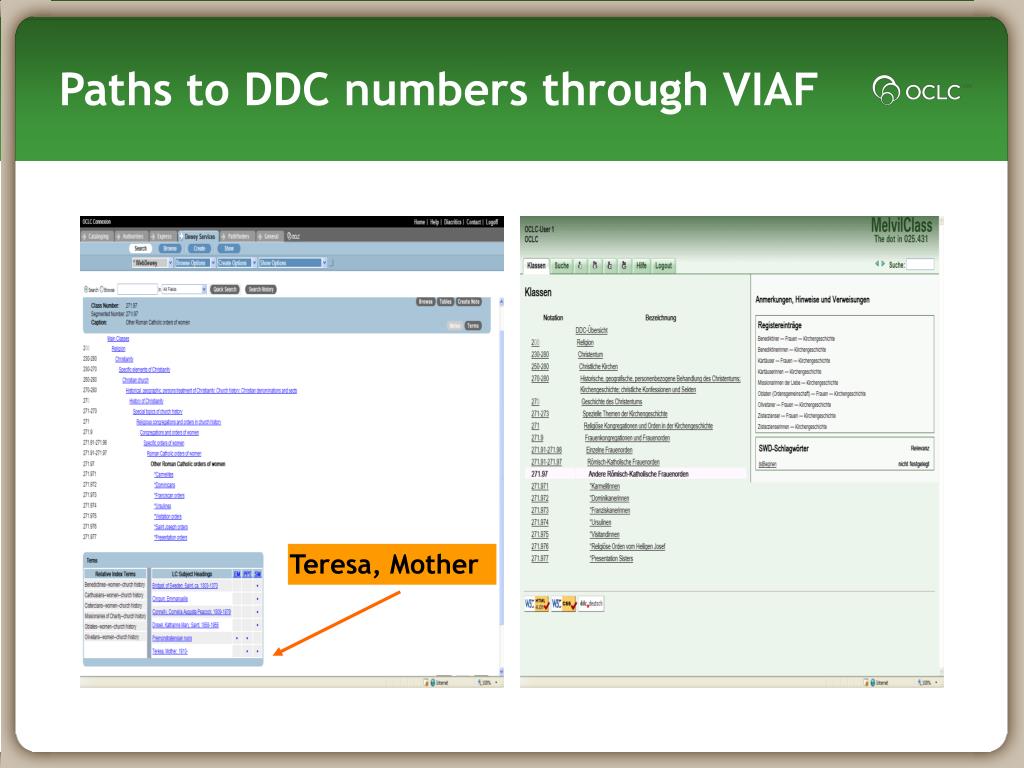Open Dewey Services tab in OCLC Connexion

click(x=197, y=236)
